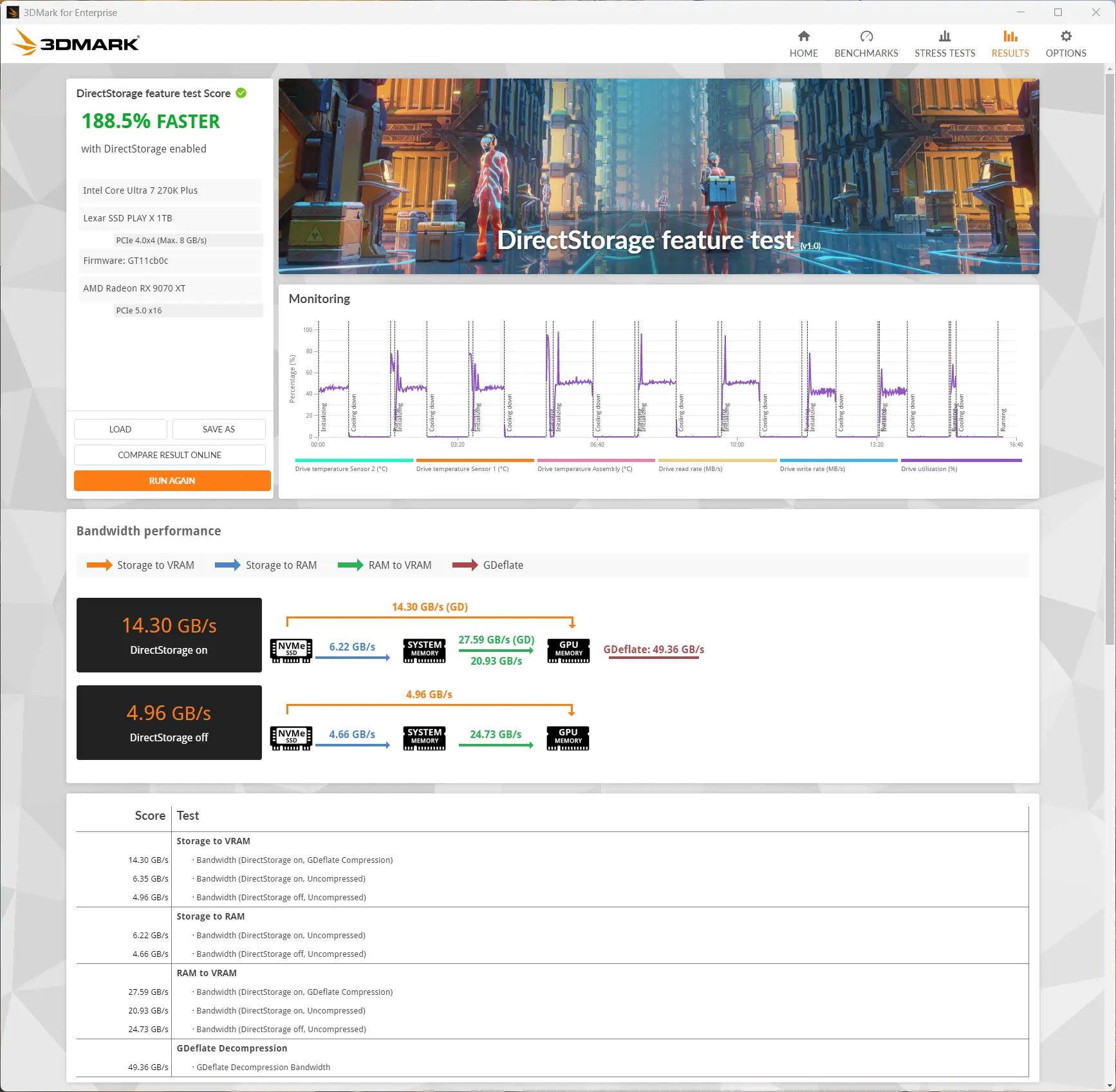Open the Options gear icon
This screenshot has height=1092, width=1116.
click(x=1066, y=37)
